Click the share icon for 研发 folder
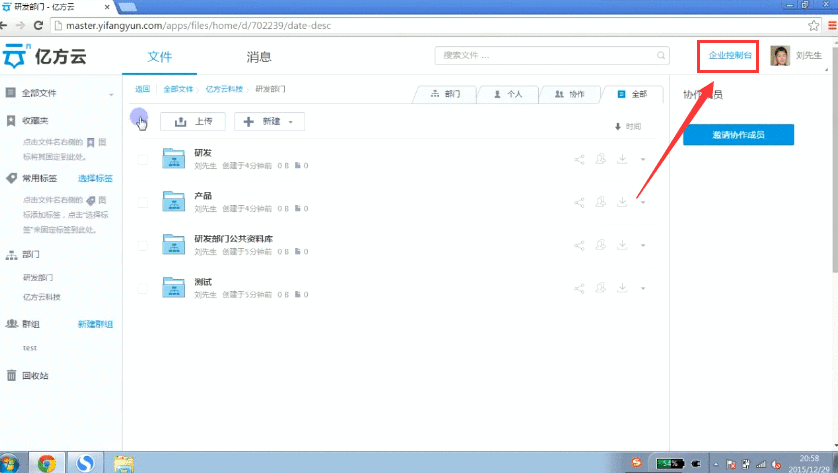This screenshot has width=838, height=473. (x=579, y=159)
